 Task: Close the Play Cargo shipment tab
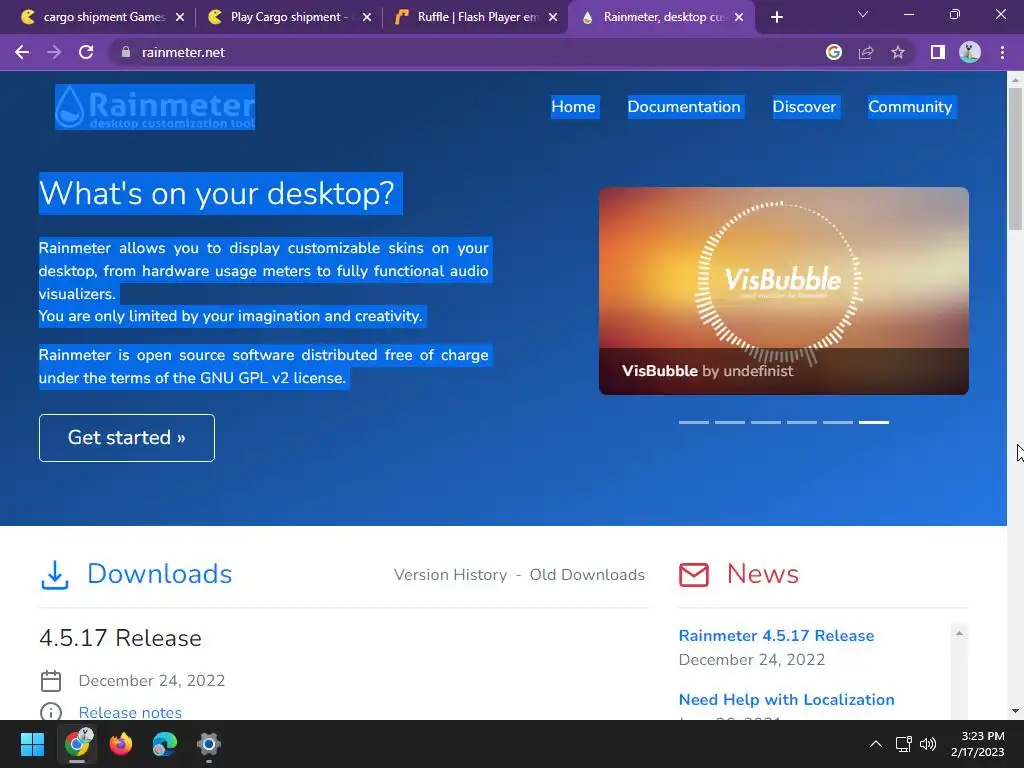click(366, 18)
